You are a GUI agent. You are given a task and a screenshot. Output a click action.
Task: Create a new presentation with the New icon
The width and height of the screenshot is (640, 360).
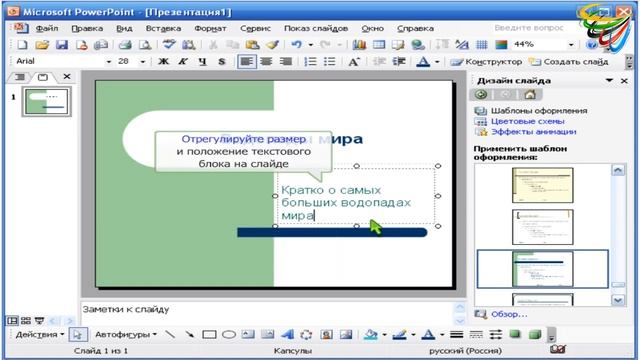click(x=22, y=44)
